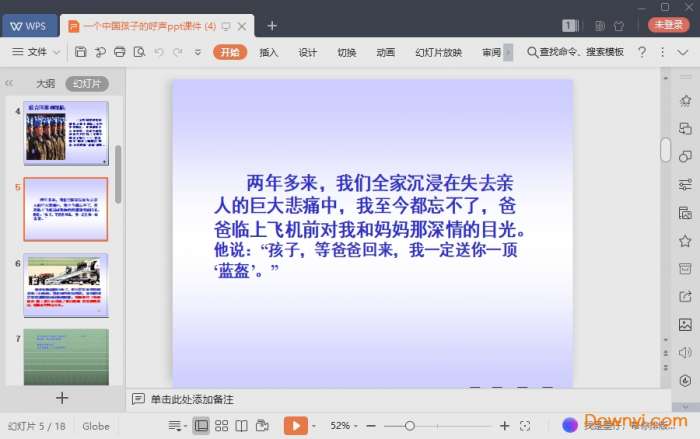Click the speaker icon in the right sidebar
The width and height of the screenshot is (700, 439).
(x=685, y=352)
